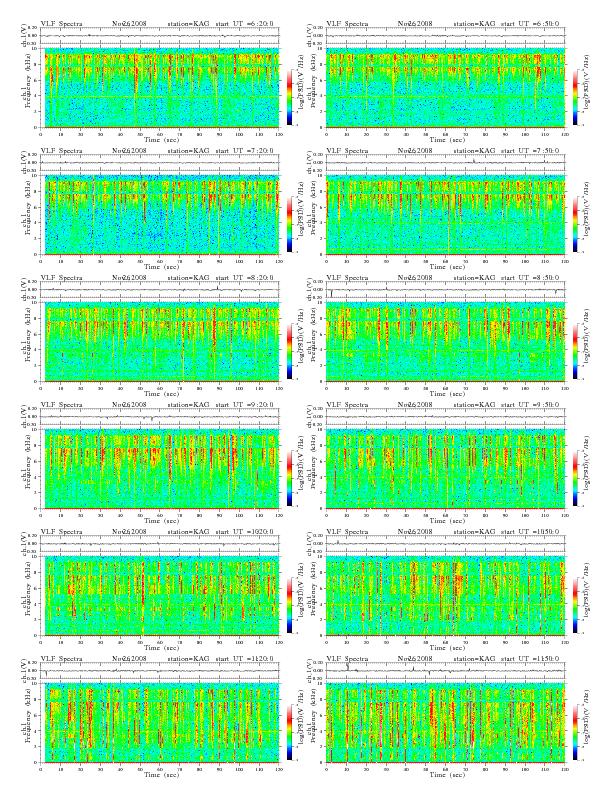Click the title text 'start UT =7:50:0'
612x792 pixels.
coord(530,151)
